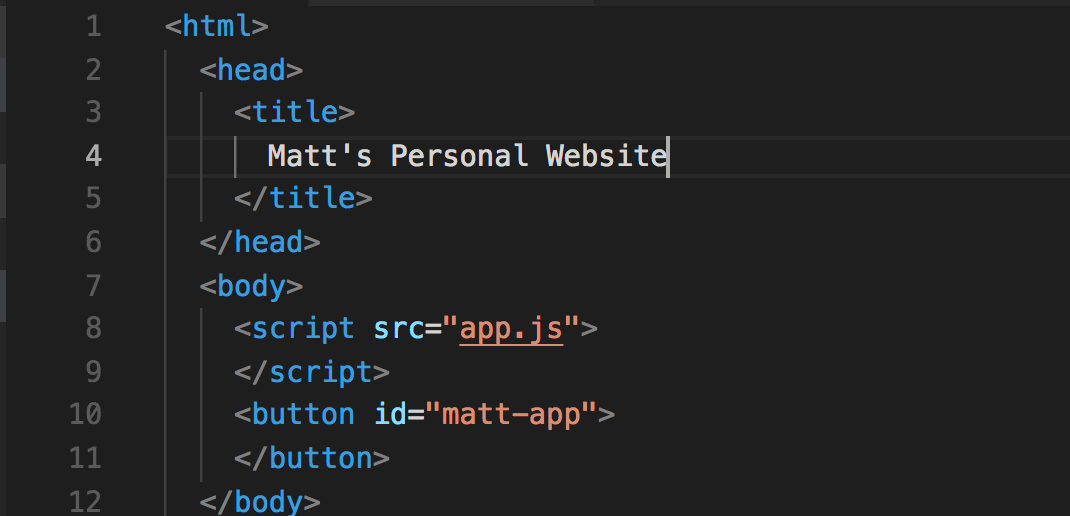Click line number 12 in the gutter

(x=86, y=501)
